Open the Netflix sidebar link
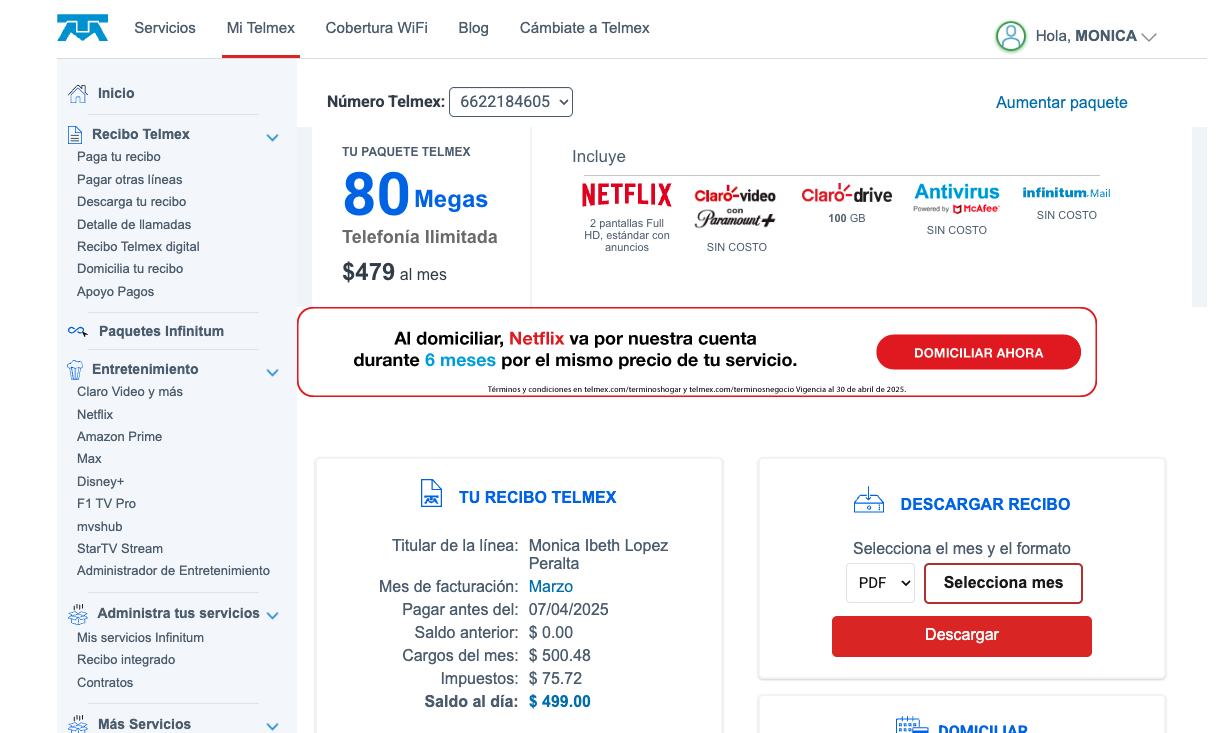The height and width of the screenshot is (733, 1216). (95, 415)
